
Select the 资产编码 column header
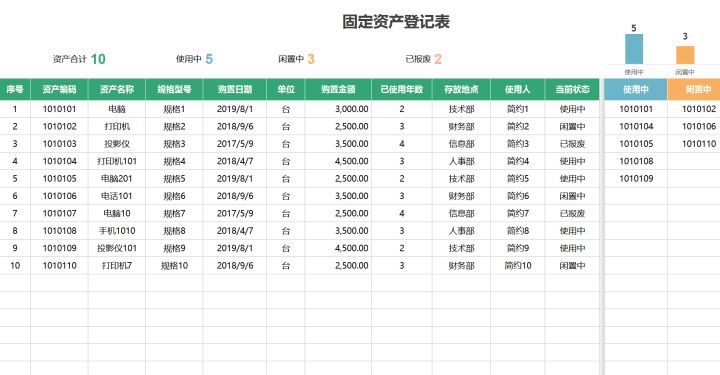pos(59,90)
